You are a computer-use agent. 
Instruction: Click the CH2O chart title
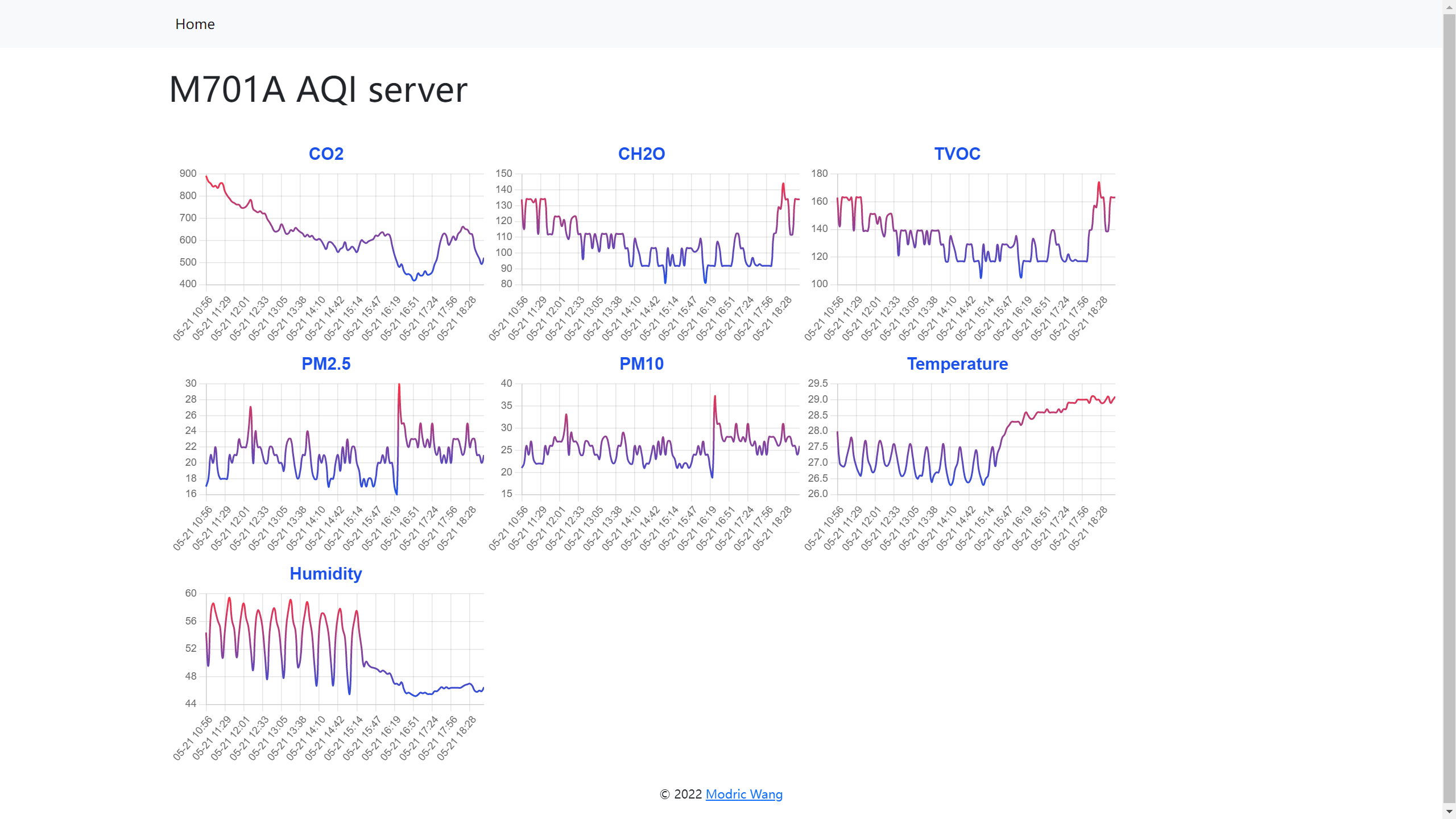coord(641,154)
